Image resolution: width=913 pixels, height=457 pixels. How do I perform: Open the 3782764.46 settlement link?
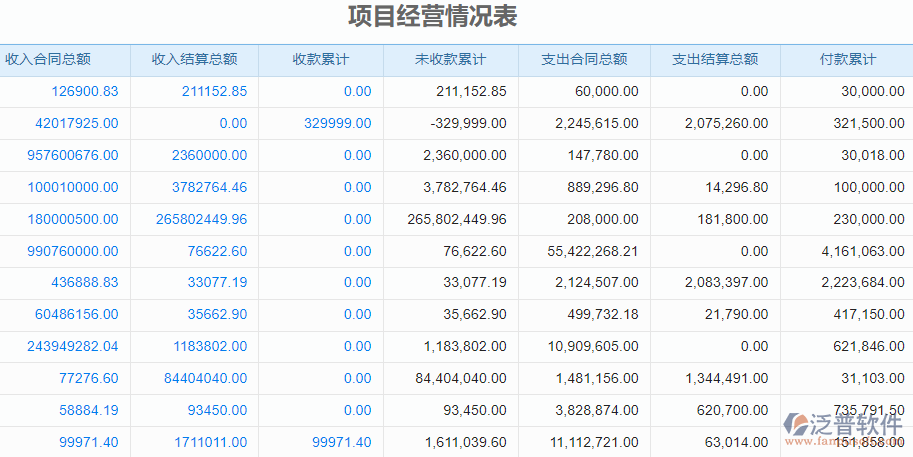[209, 188]
